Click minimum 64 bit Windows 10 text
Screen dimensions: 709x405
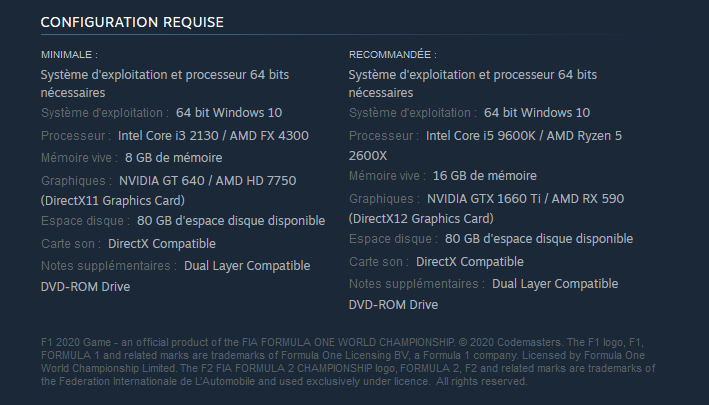coord(229,113)
